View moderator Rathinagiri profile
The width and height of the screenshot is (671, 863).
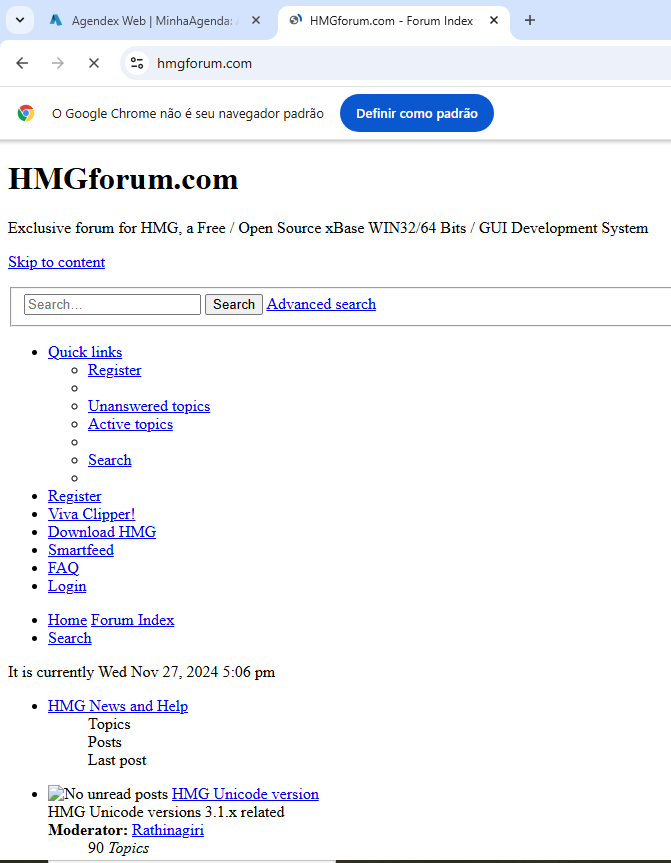tap(168, 830)
